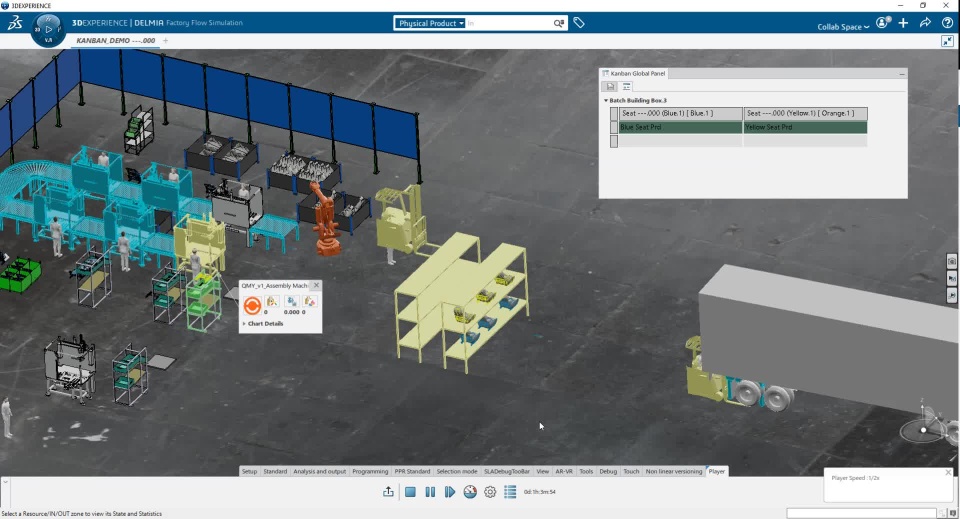Open the 3DS compass logo
This screenshot has width=960, height=519.
[x=15, y=23]
